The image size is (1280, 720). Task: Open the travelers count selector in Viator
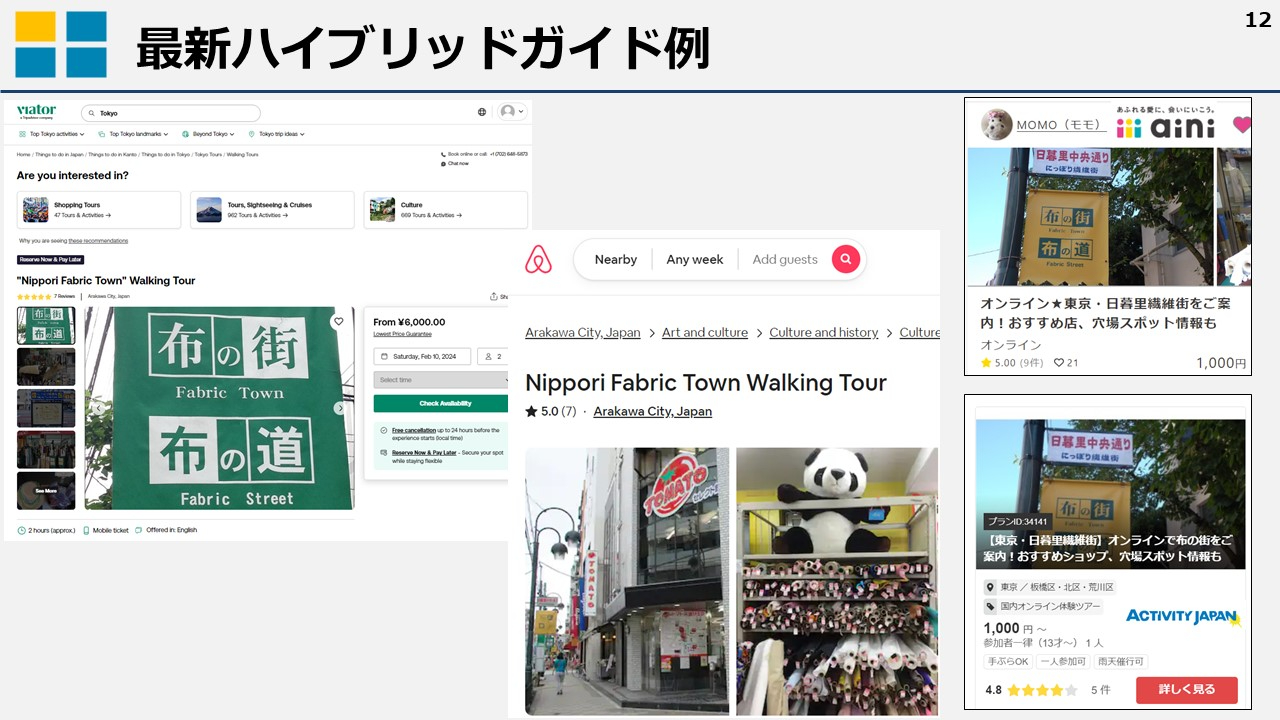coord(493,356)
